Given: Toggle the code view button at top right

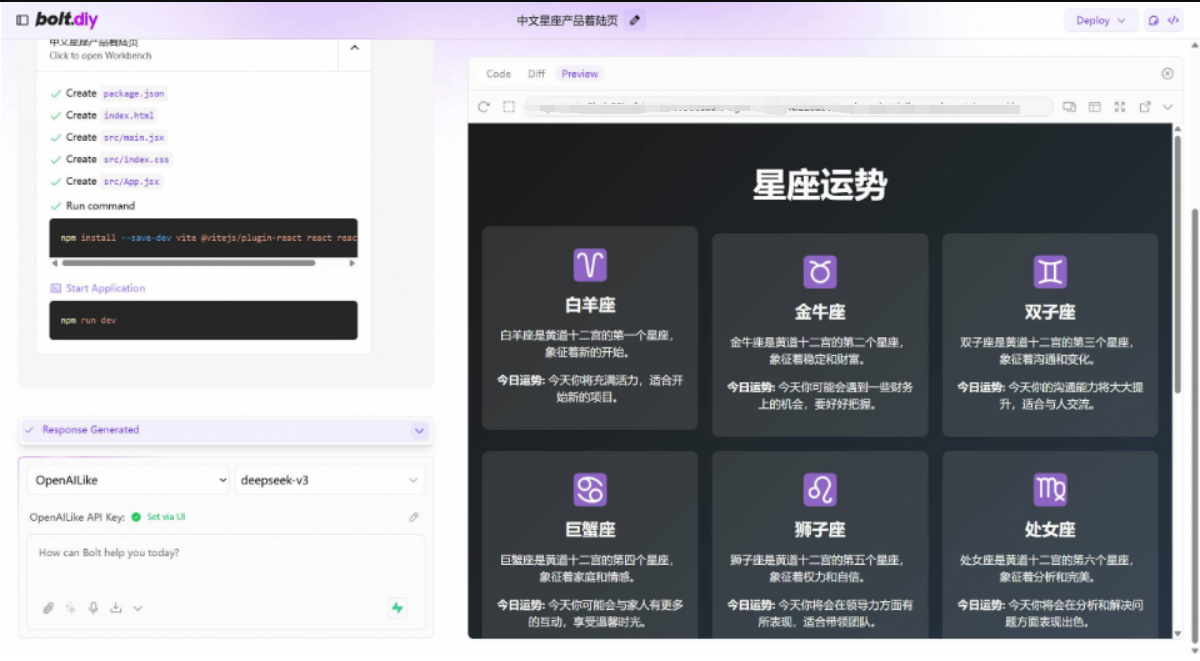Looking at the screenshot, I should point(1174,20).
